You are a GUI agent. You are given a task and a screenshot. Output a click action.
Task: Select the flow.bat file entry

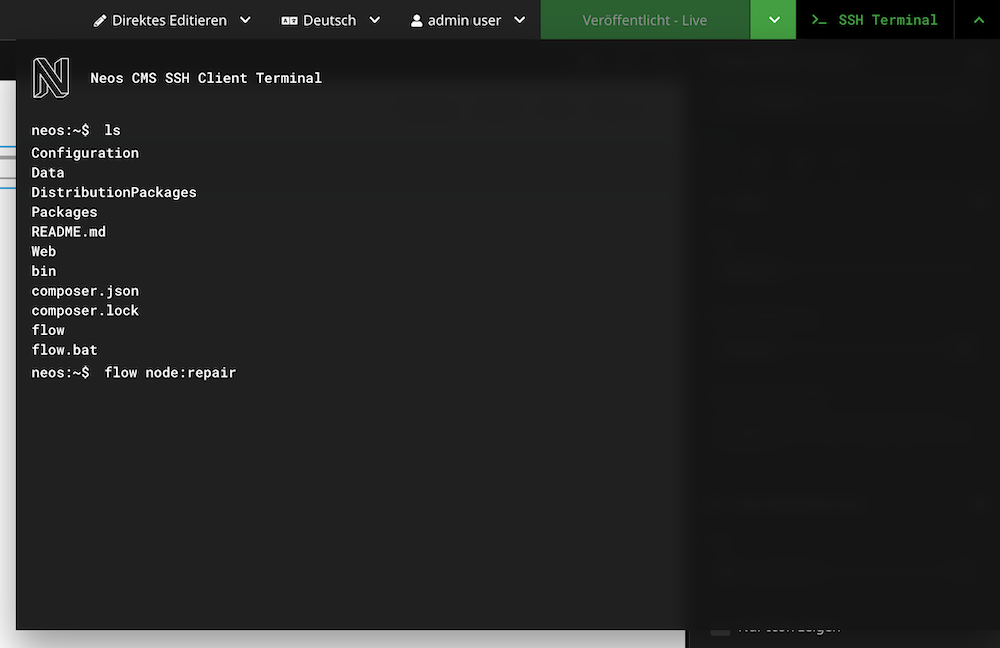point(64,350)
